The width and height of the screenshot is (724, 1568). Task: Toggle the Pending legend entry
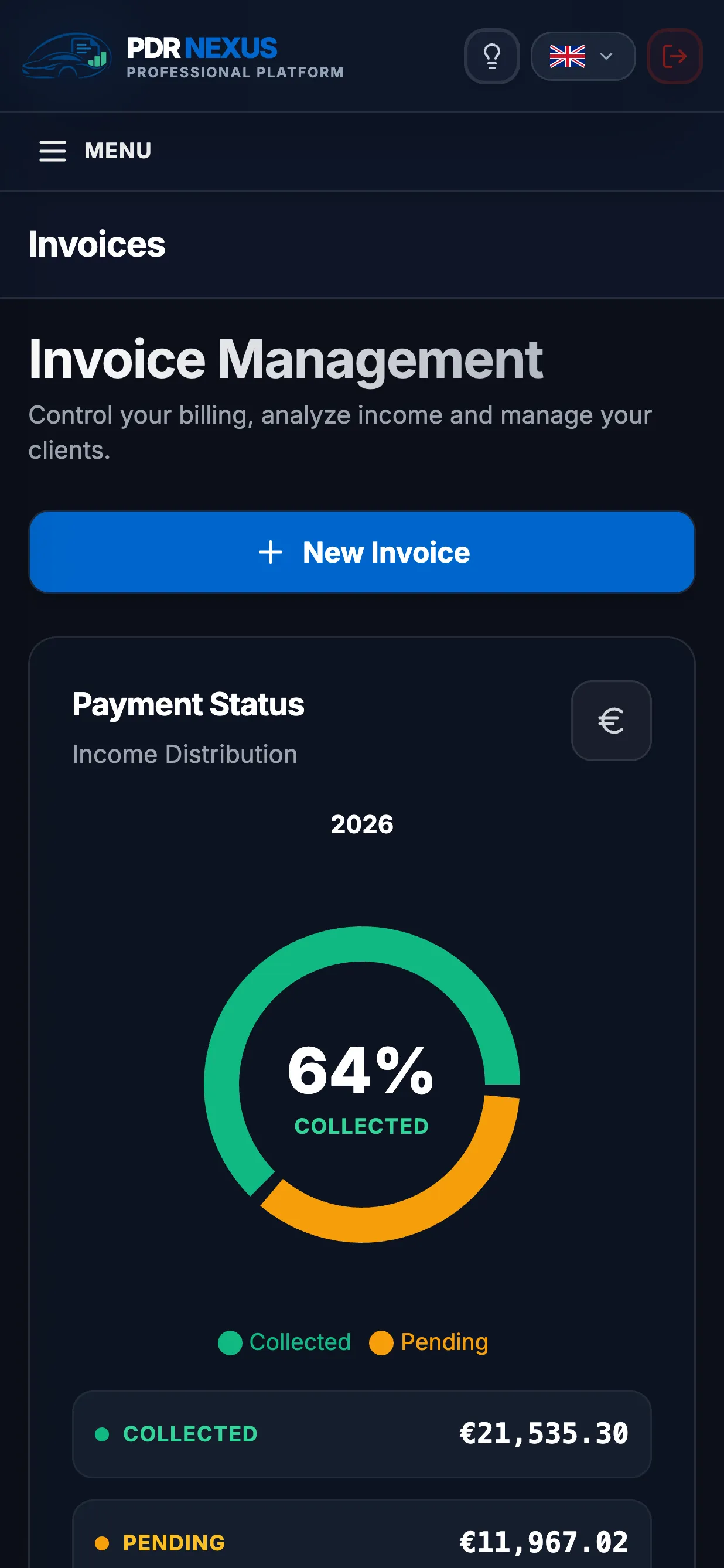[429, 1342]
